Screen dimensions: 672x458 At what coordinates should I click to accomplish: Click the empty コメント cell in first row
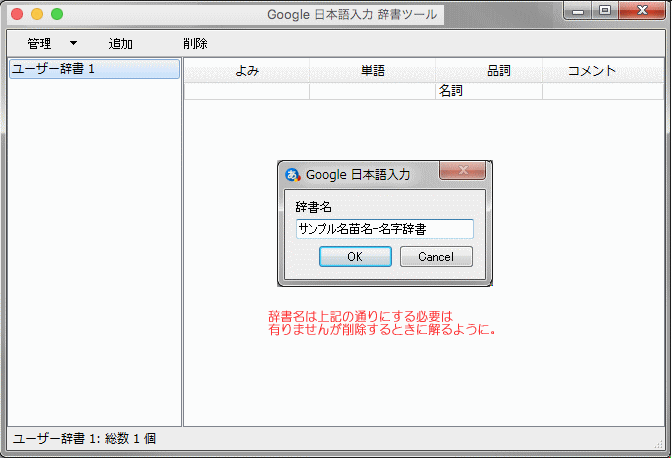(x=603, y=91)
